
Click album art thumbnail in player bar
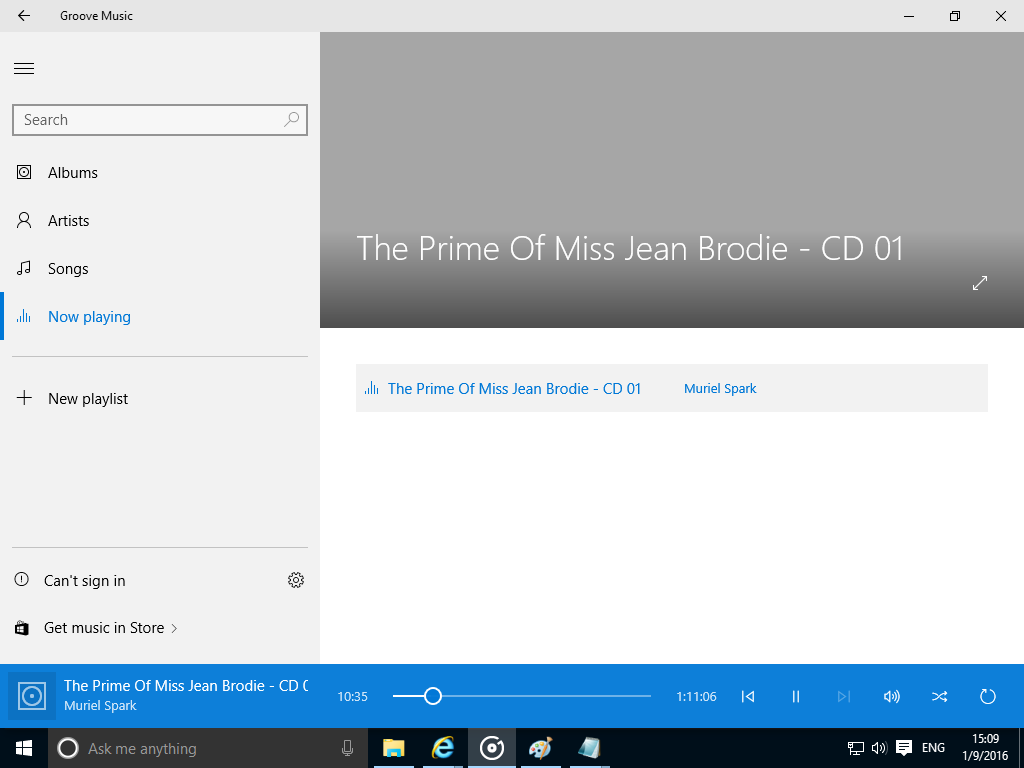pyautogui.click(x=31, y=696)
